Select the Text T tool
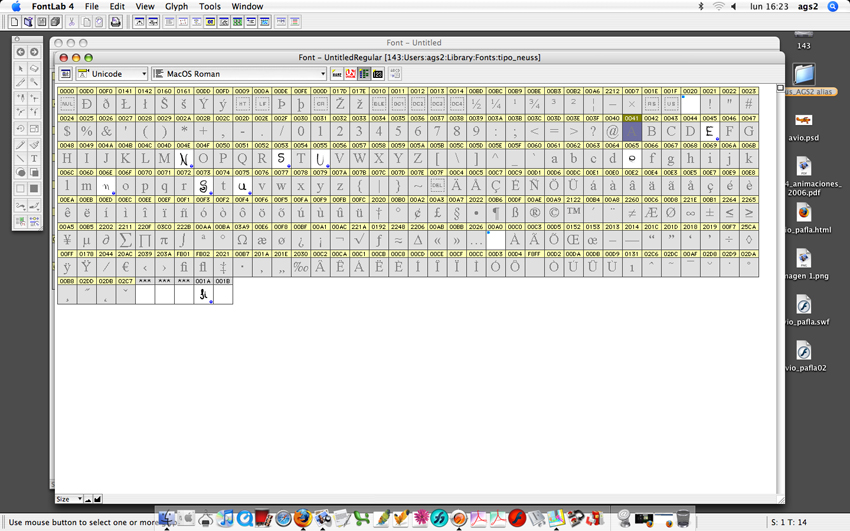Image resolution: width=850 pixels, height=531 pixels. (x=34, y=159)
